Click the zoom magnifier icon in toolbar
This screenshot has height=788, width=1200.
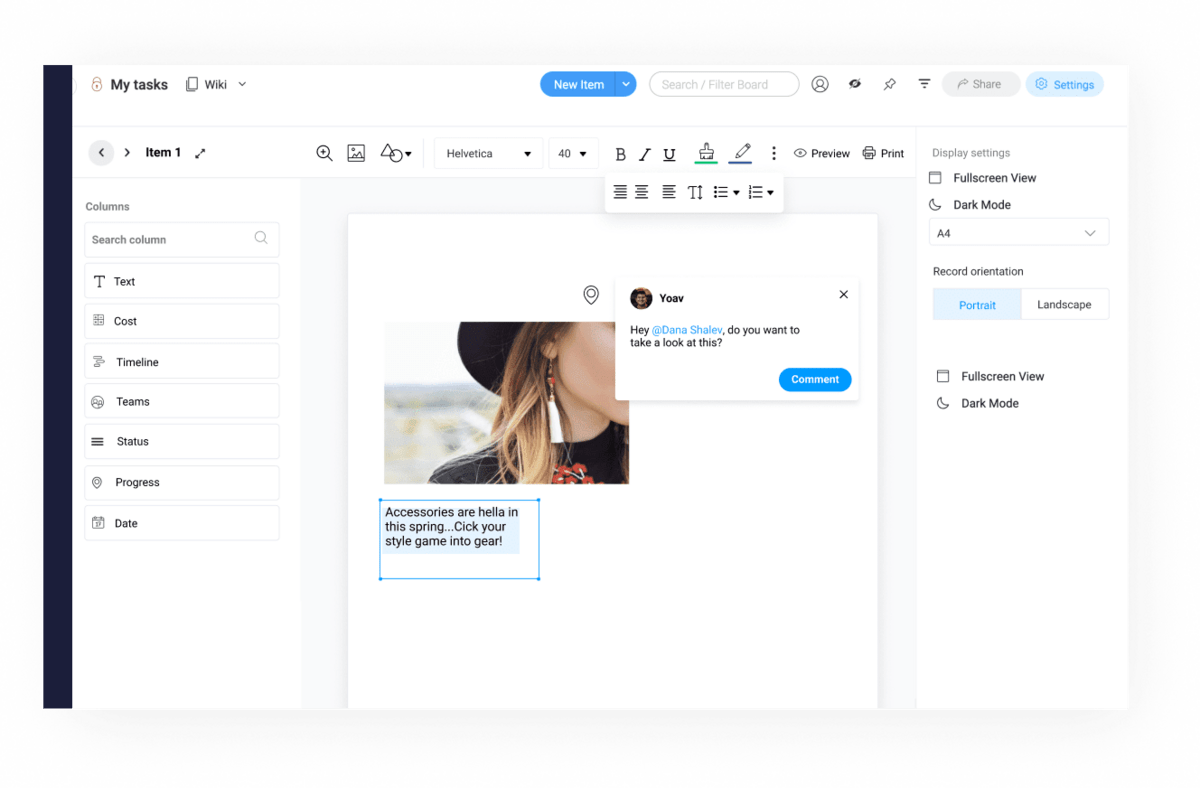[x=324, y=153]
